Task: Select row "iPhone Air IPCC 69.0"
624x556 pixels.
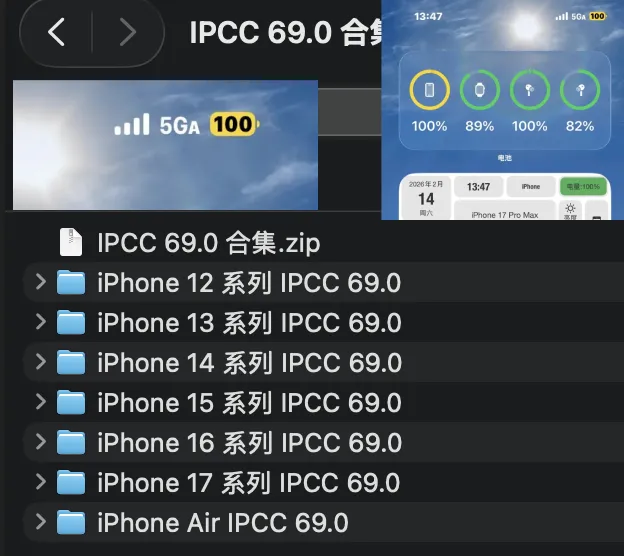Action: coord(324,522)
